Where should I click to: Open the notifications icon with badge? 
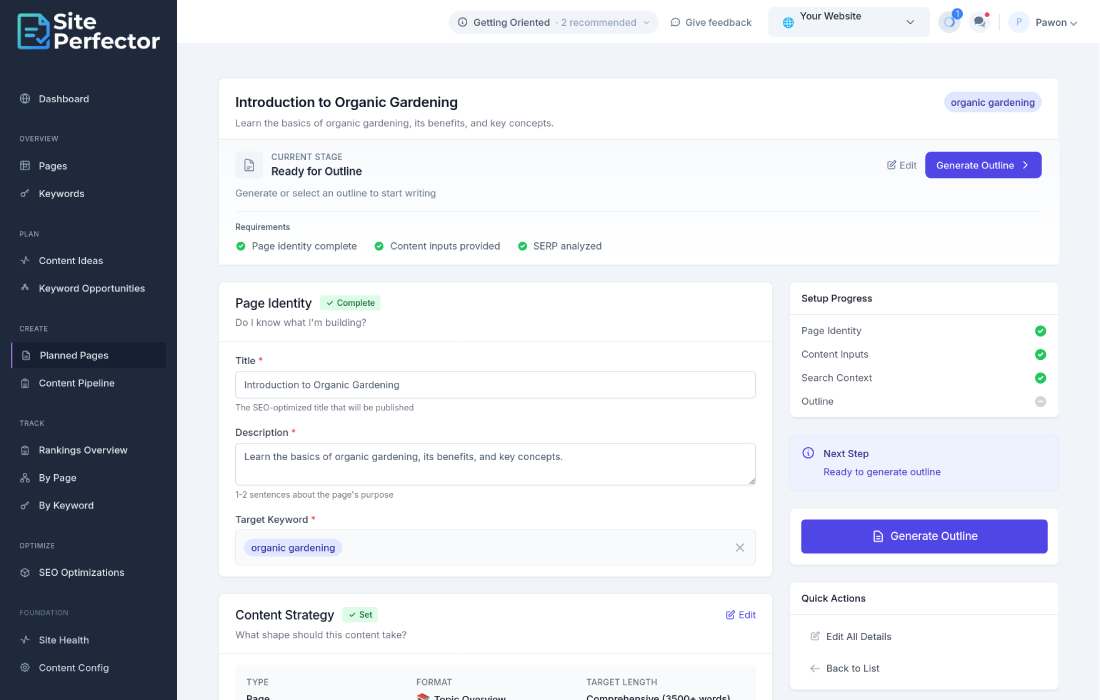(x=949, y=22)
